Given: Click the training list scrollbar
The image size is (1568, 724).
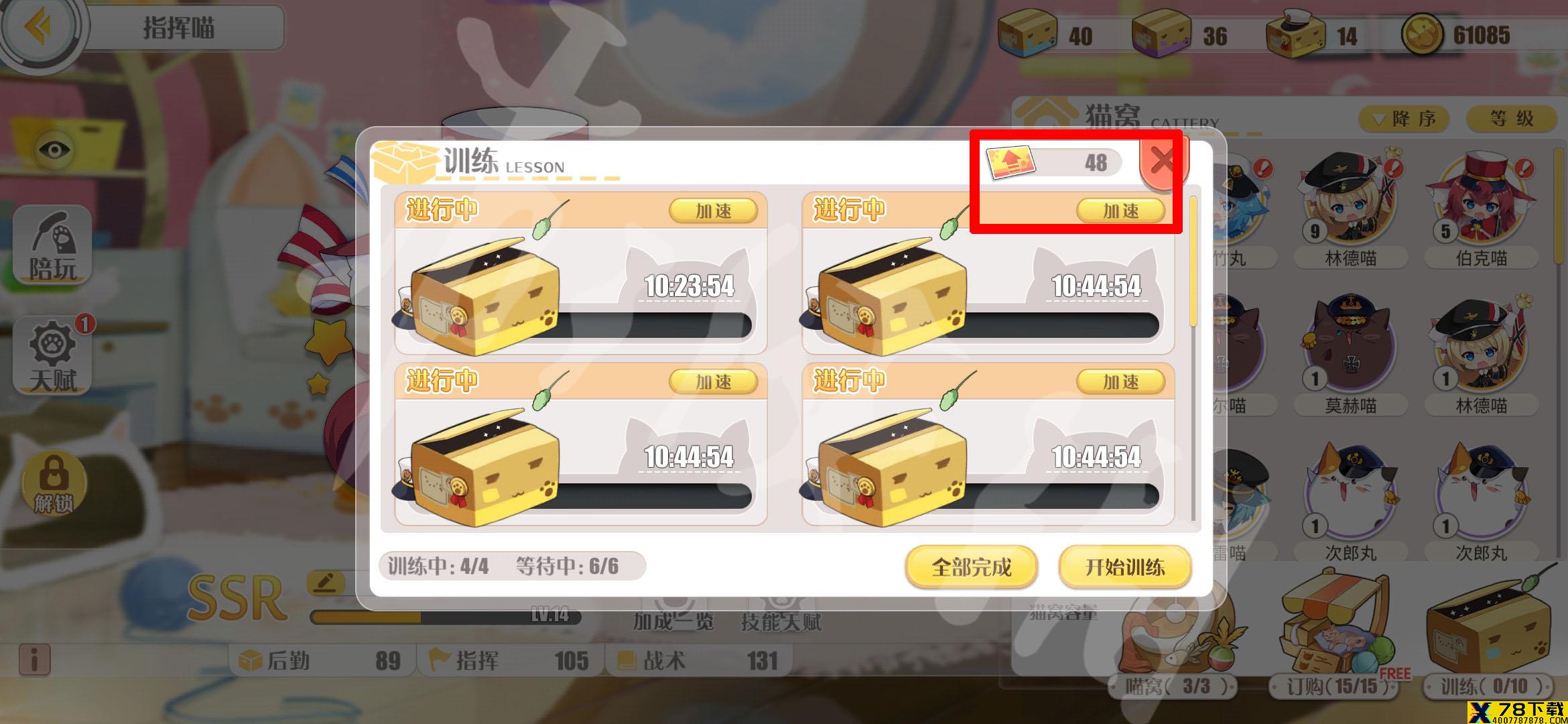Looking at the screenshot, I should click(x=1193, y=261).
